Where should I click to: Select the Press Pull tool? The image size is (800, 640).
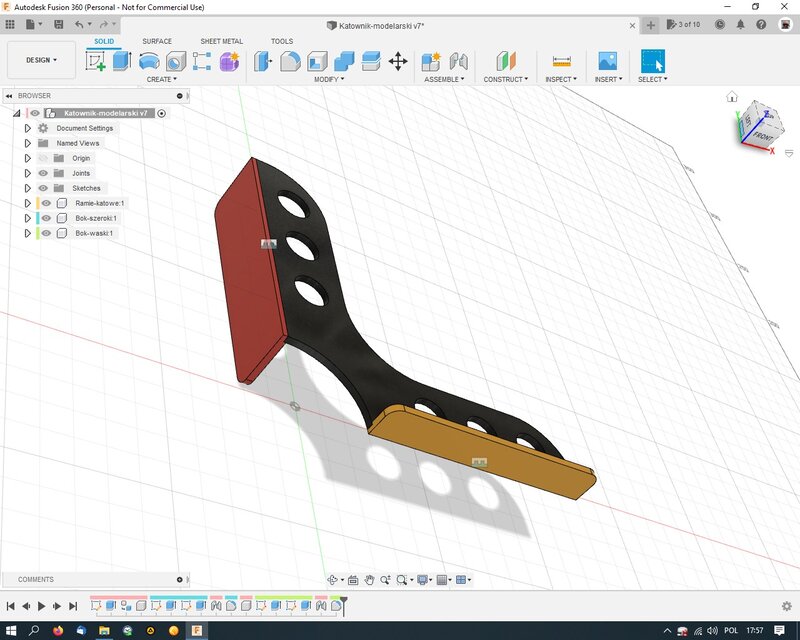[x=263, y=61]
